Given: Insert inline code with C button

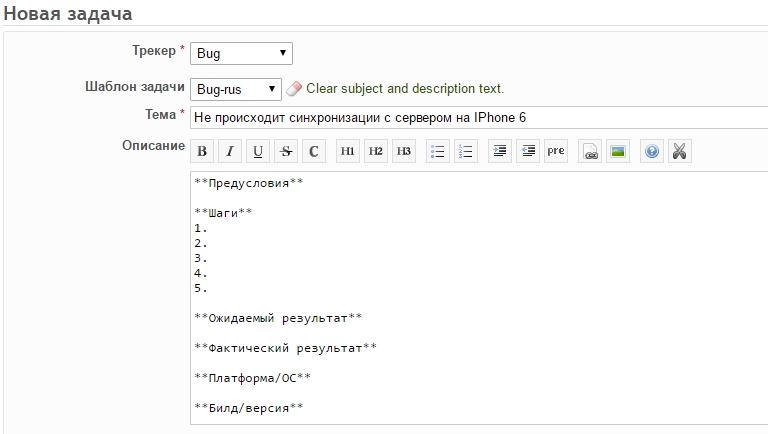Looking at the screenshot, I should pos(314,151).
